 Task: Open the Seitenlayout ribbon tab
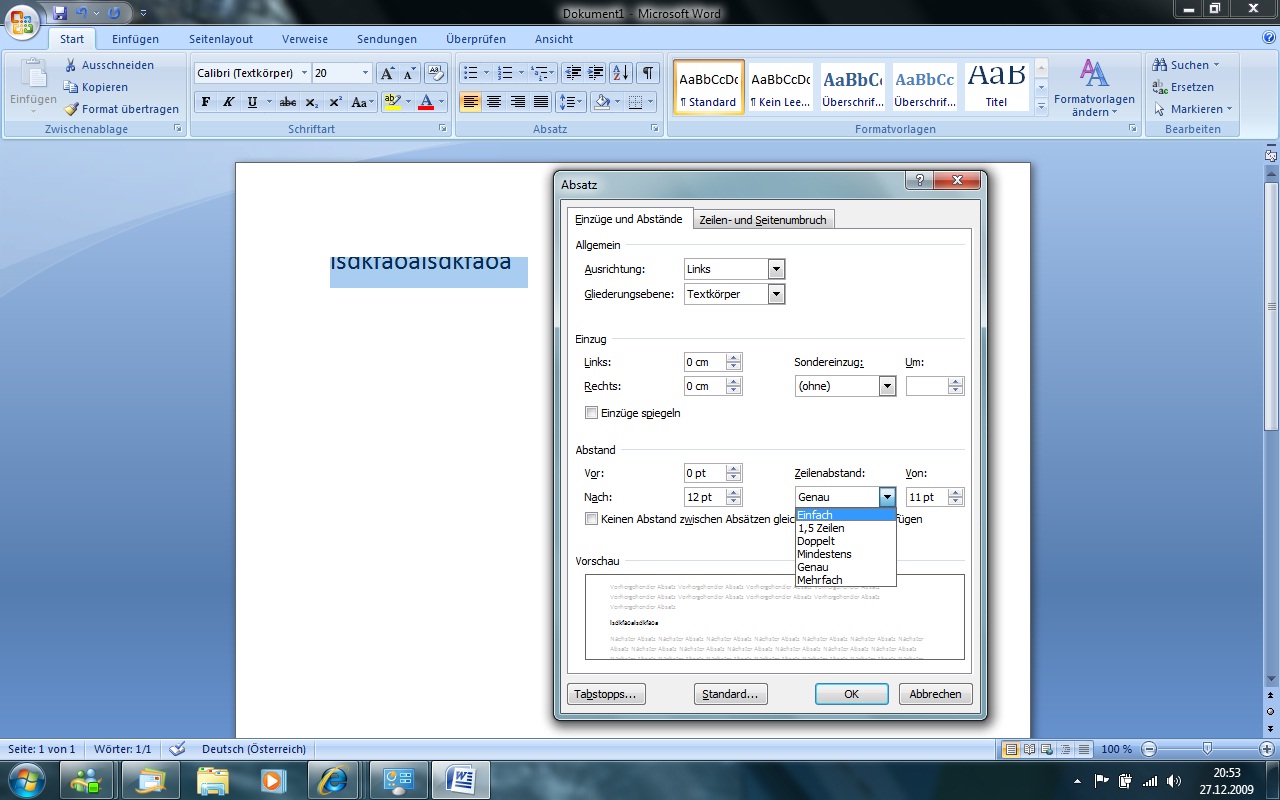(221, 39)
